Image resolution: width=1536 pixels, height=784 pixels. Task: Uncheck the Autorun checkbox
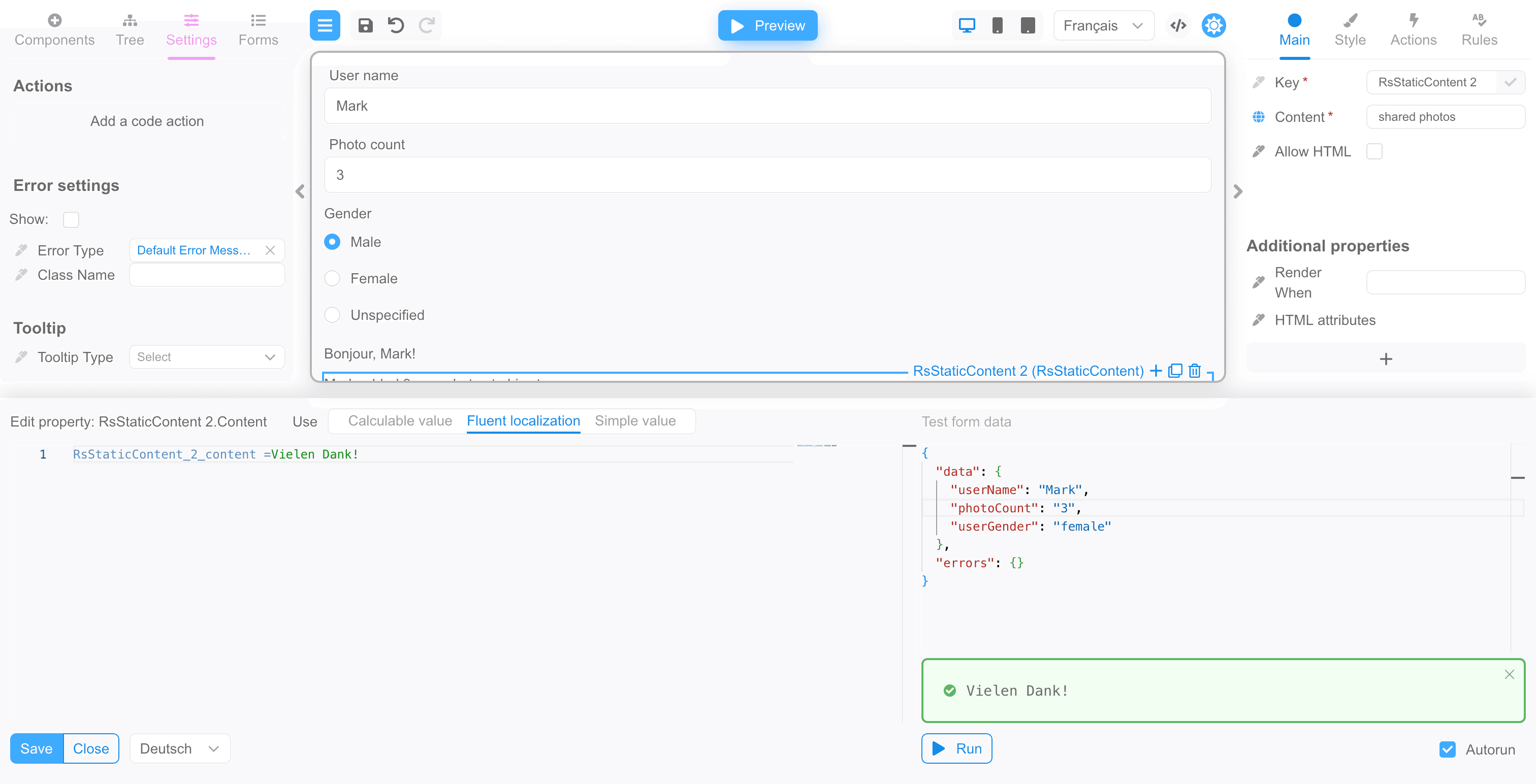point(1447,749)
